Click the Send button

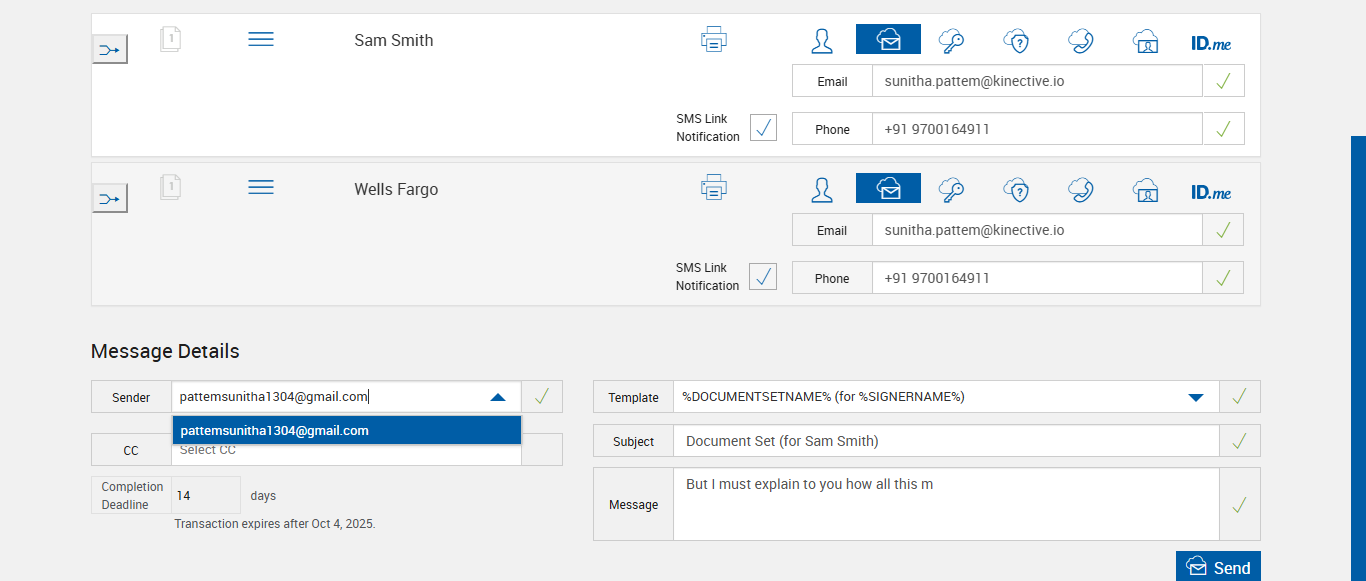1218,567
